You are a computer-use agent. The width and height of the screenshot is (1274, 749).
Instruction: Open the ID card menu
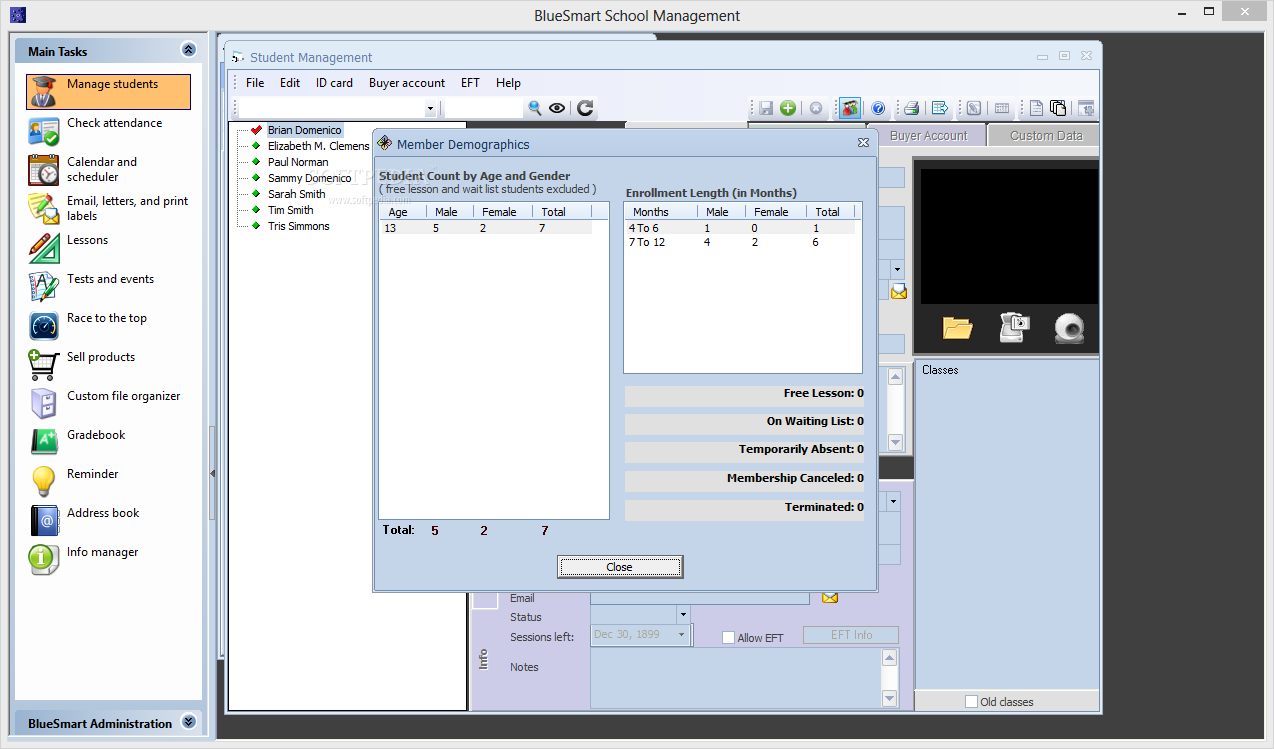pyautogui.click(x=334, y=83)
